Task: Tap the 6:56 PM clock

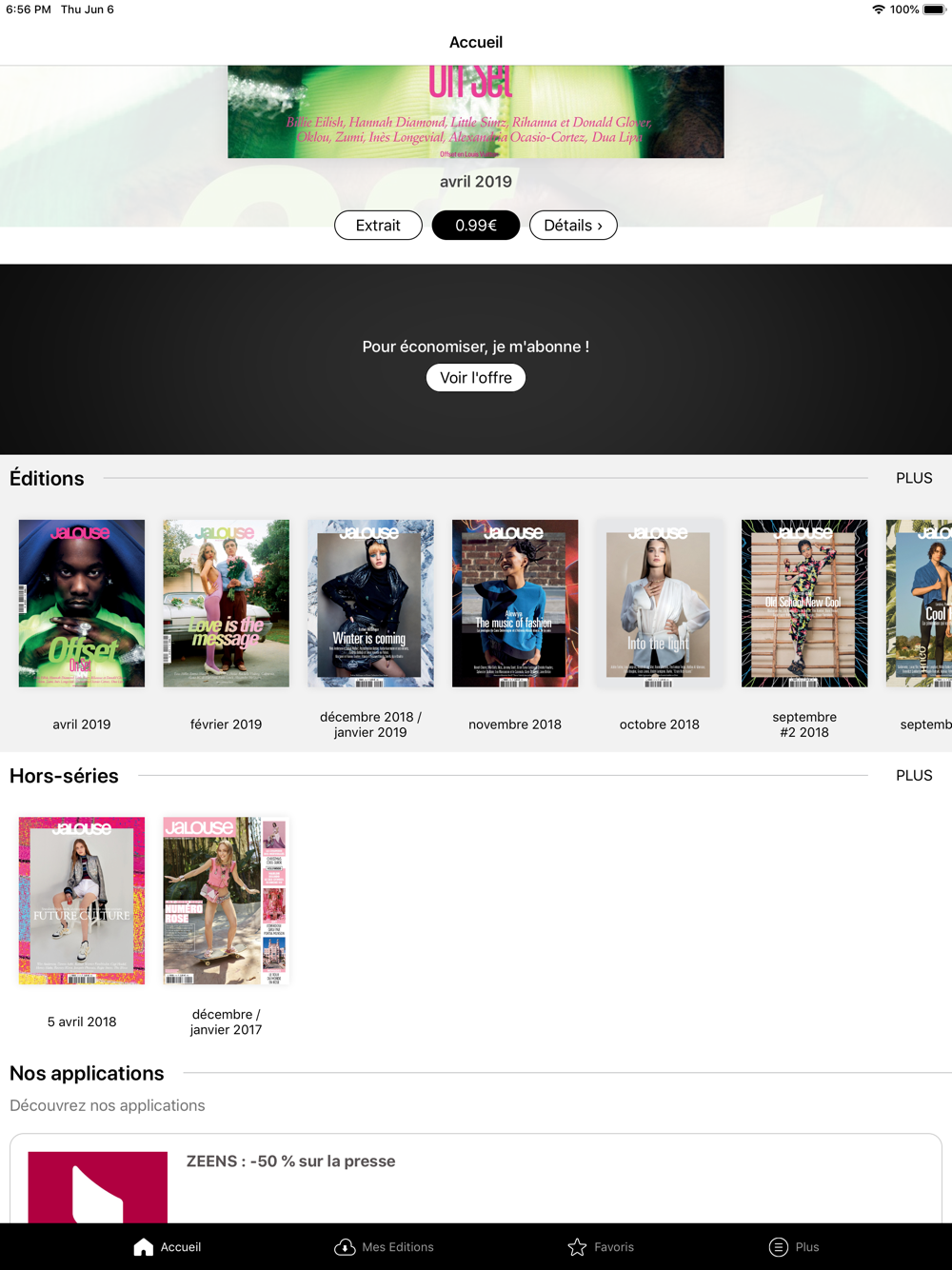Action: point(29,10)
